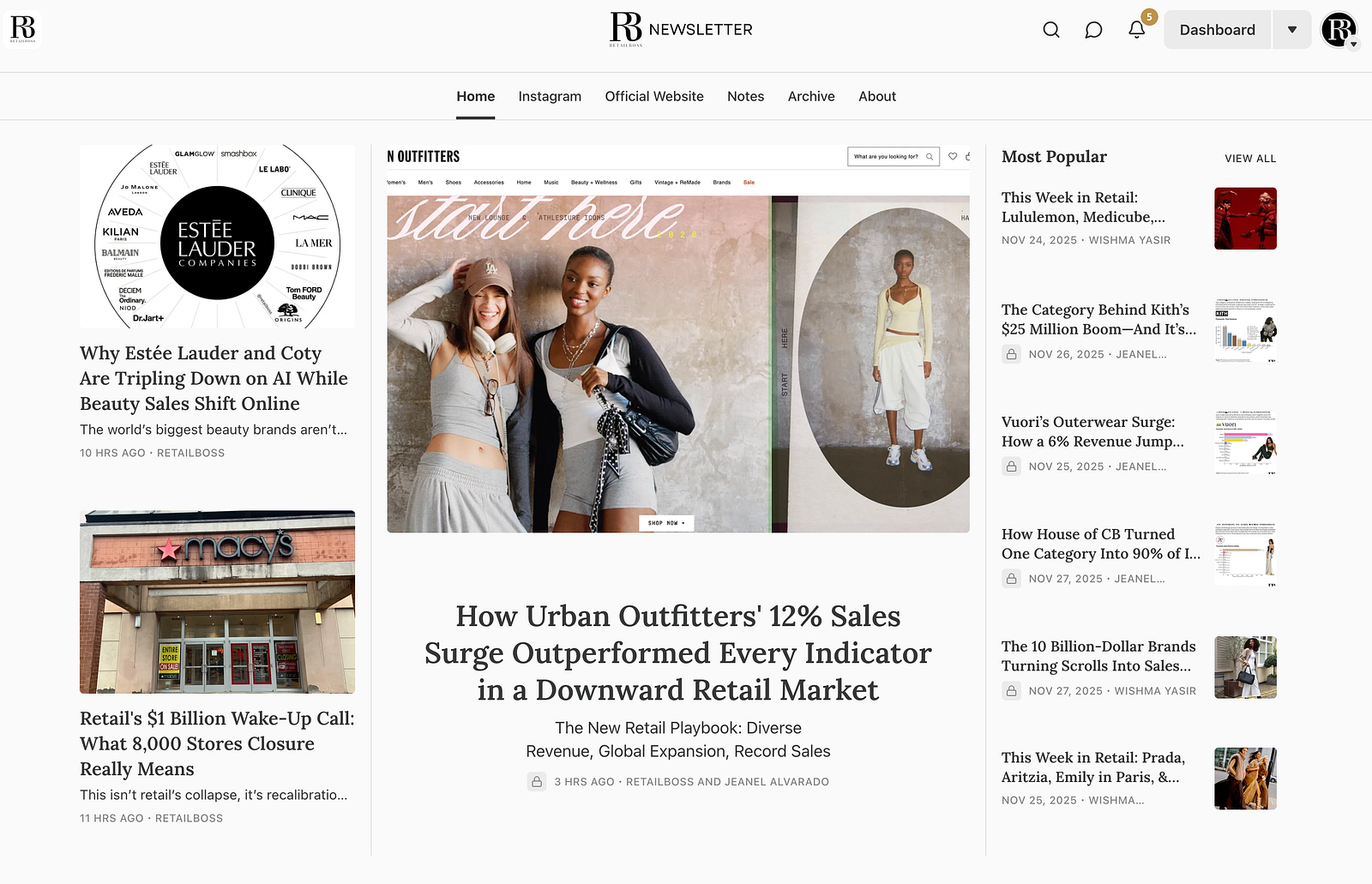Select the Home tab
The width and height of the screenshot is (1372, 884).
476,97
